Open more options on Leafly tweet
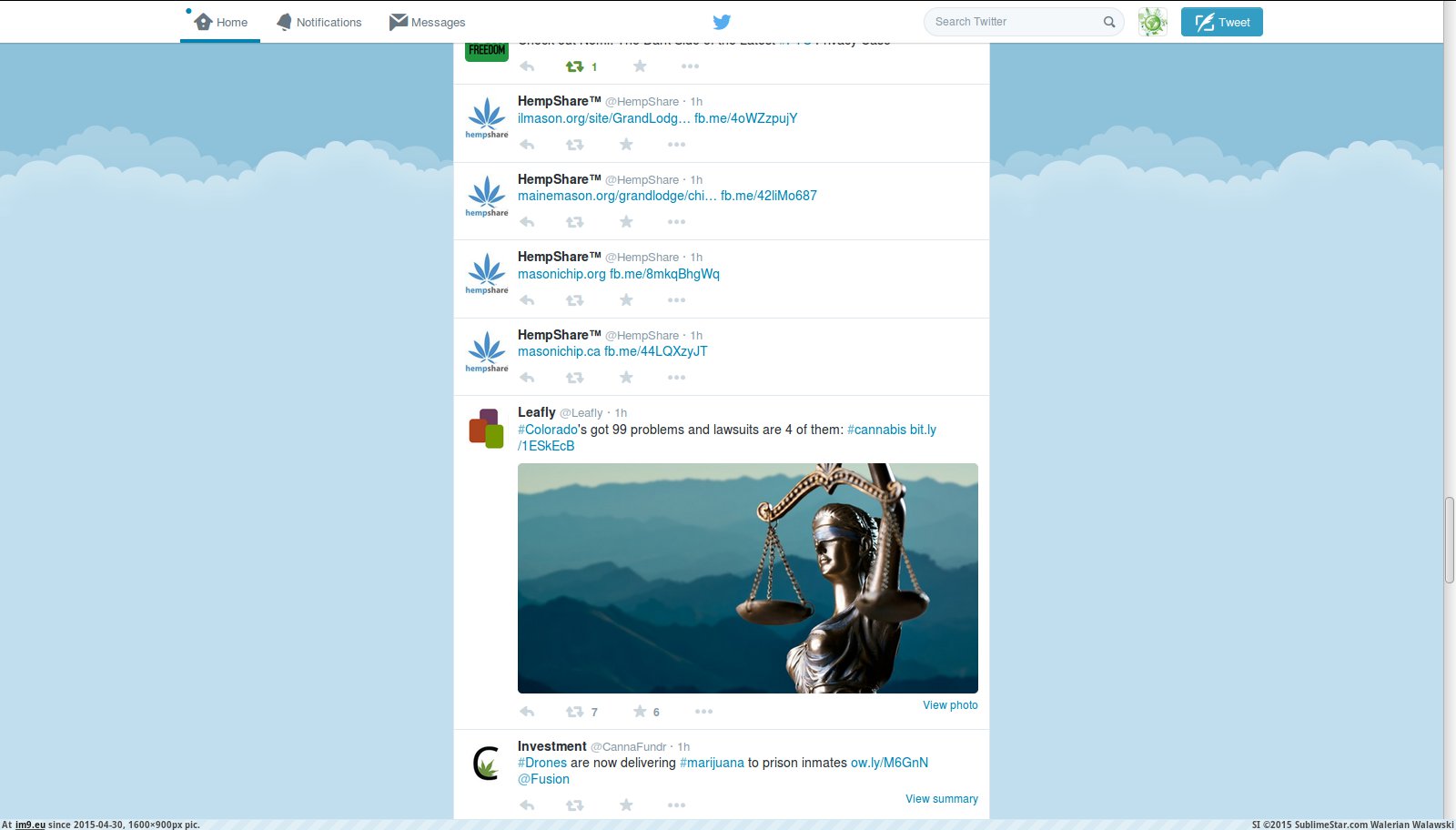1456x830 pixels. pos(703,712)
